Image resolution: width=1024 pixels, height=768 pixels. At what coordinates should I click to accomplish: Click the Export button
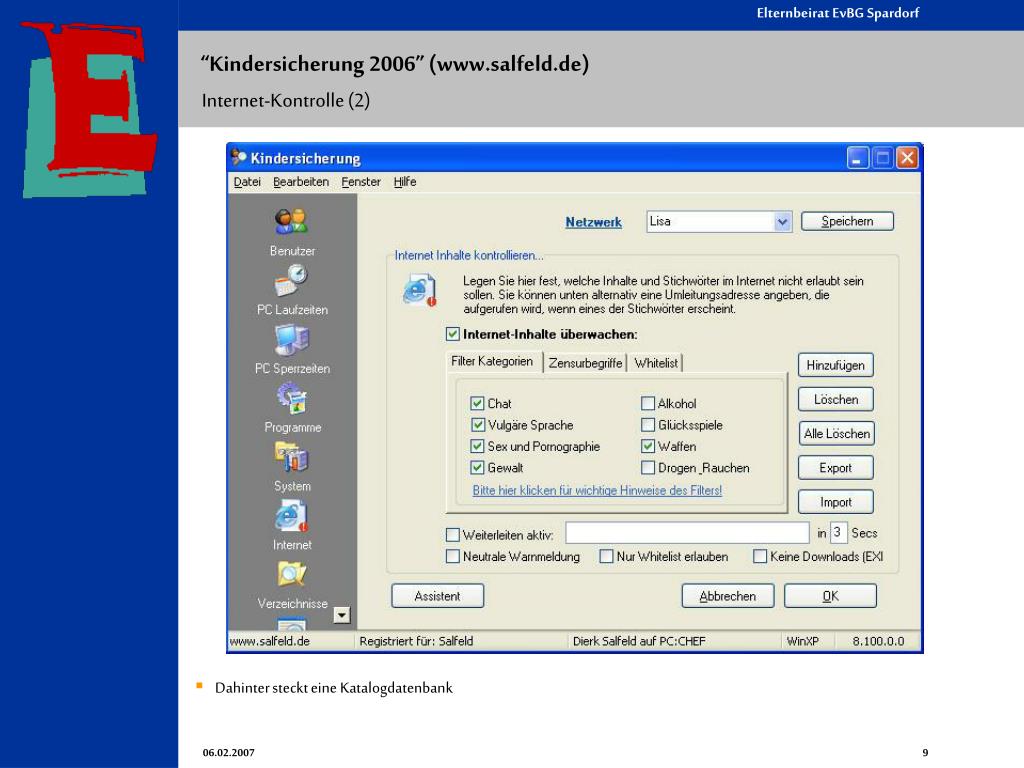click(x=836, y=468)
